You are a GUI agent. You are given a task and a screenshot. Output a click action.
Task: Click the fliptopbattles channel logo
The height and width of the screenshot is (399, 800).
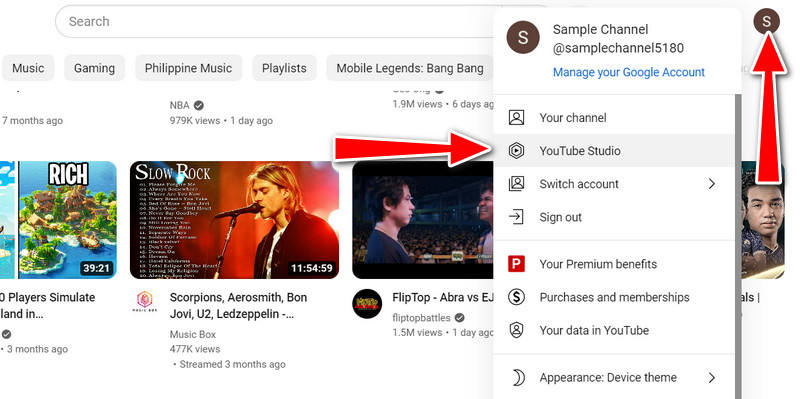pyautogui.click(x=367, y=304)
